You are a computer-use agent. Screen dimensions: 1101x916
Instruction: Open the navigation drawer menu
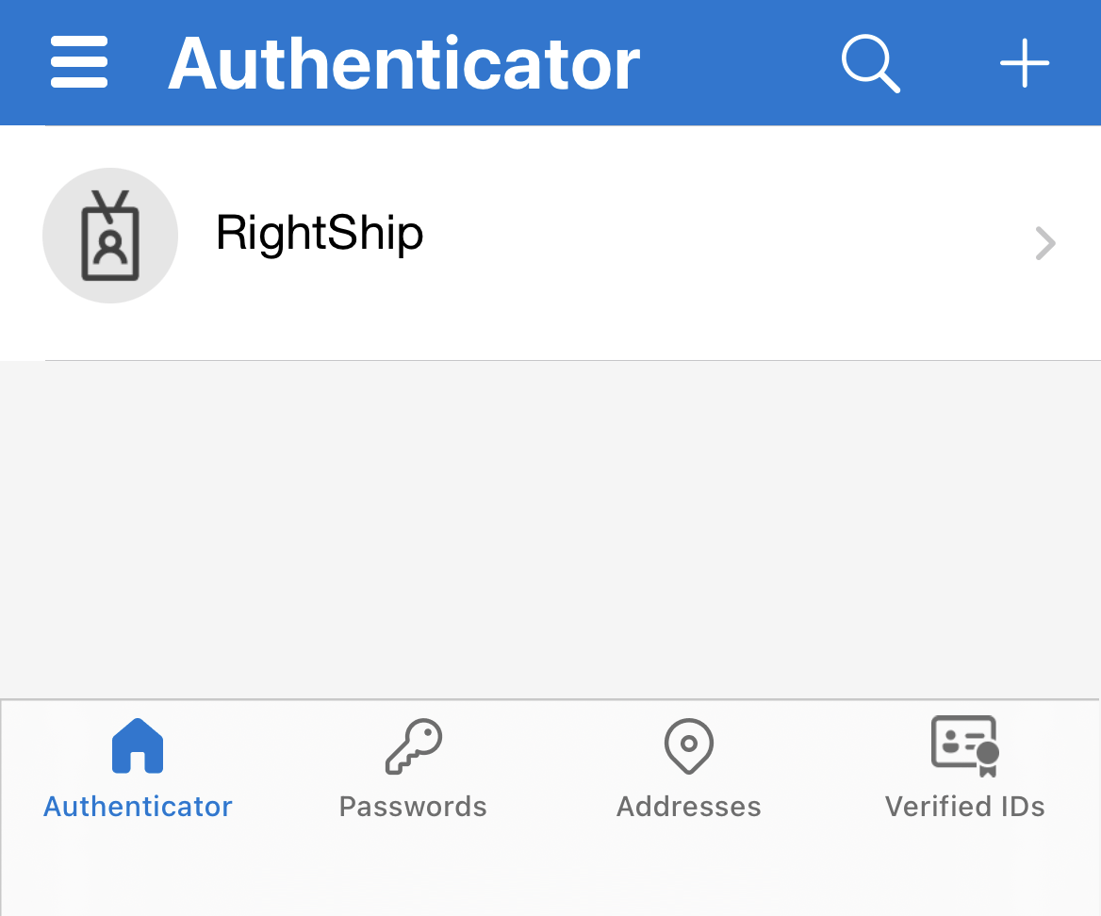click(78, 60)
